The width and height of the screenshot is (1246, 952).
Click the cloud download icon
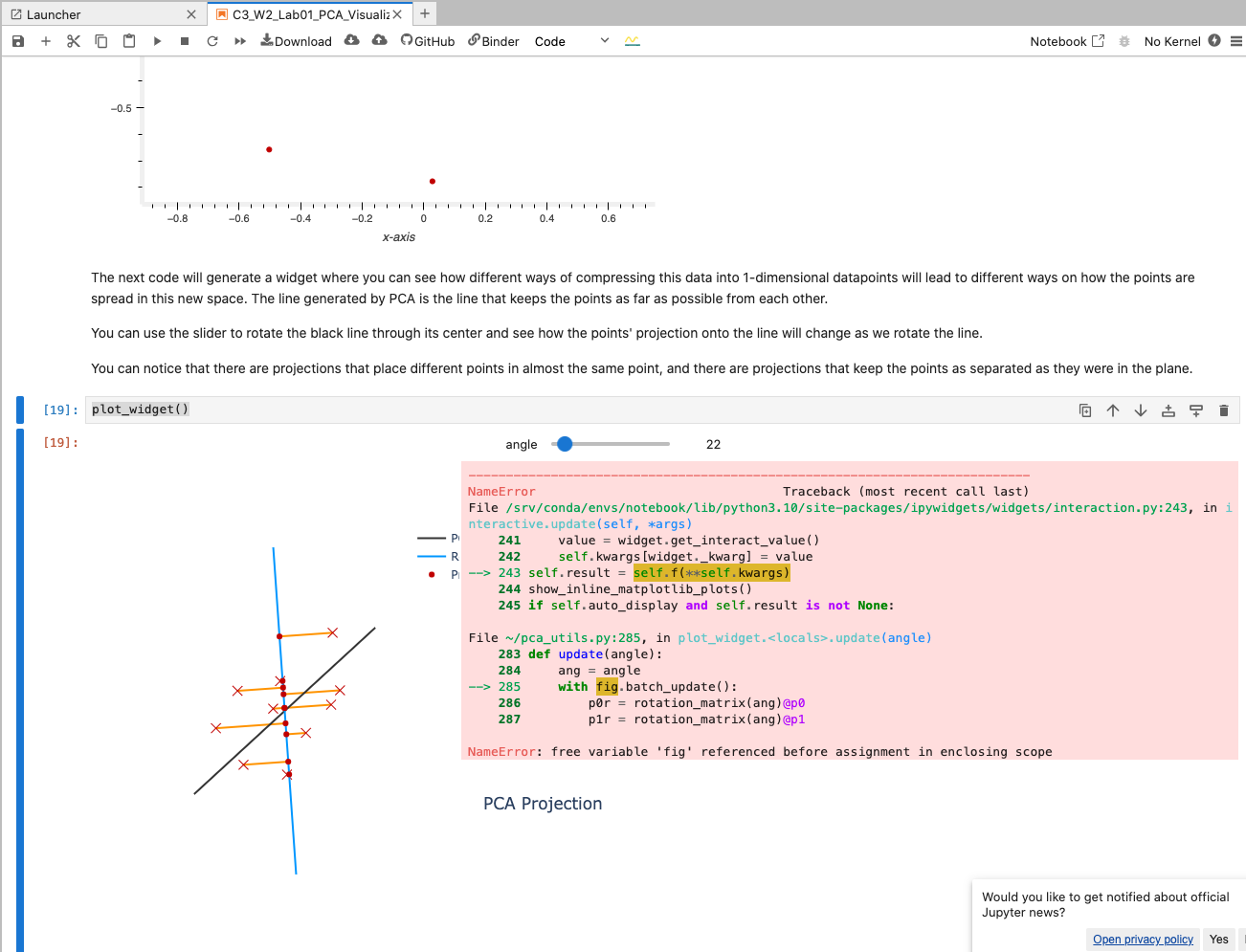coord(352,40)
